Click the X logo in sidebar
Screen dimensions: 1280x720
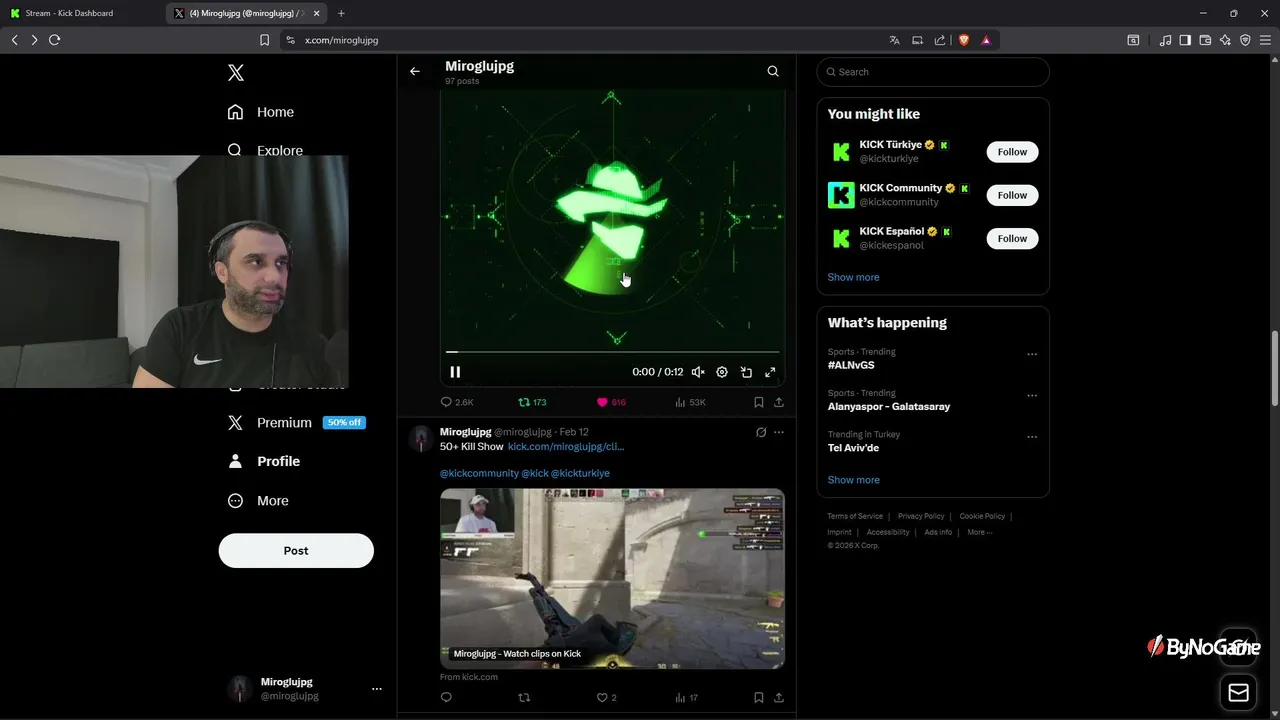(236, 73)
